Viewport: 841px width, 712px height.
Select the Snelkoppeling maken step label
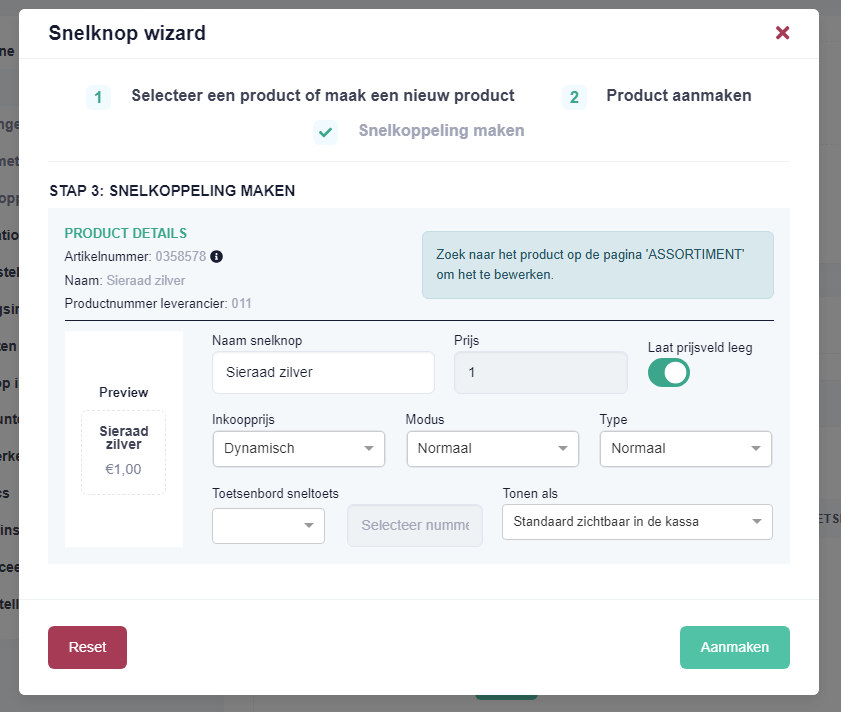coord(441,130)
